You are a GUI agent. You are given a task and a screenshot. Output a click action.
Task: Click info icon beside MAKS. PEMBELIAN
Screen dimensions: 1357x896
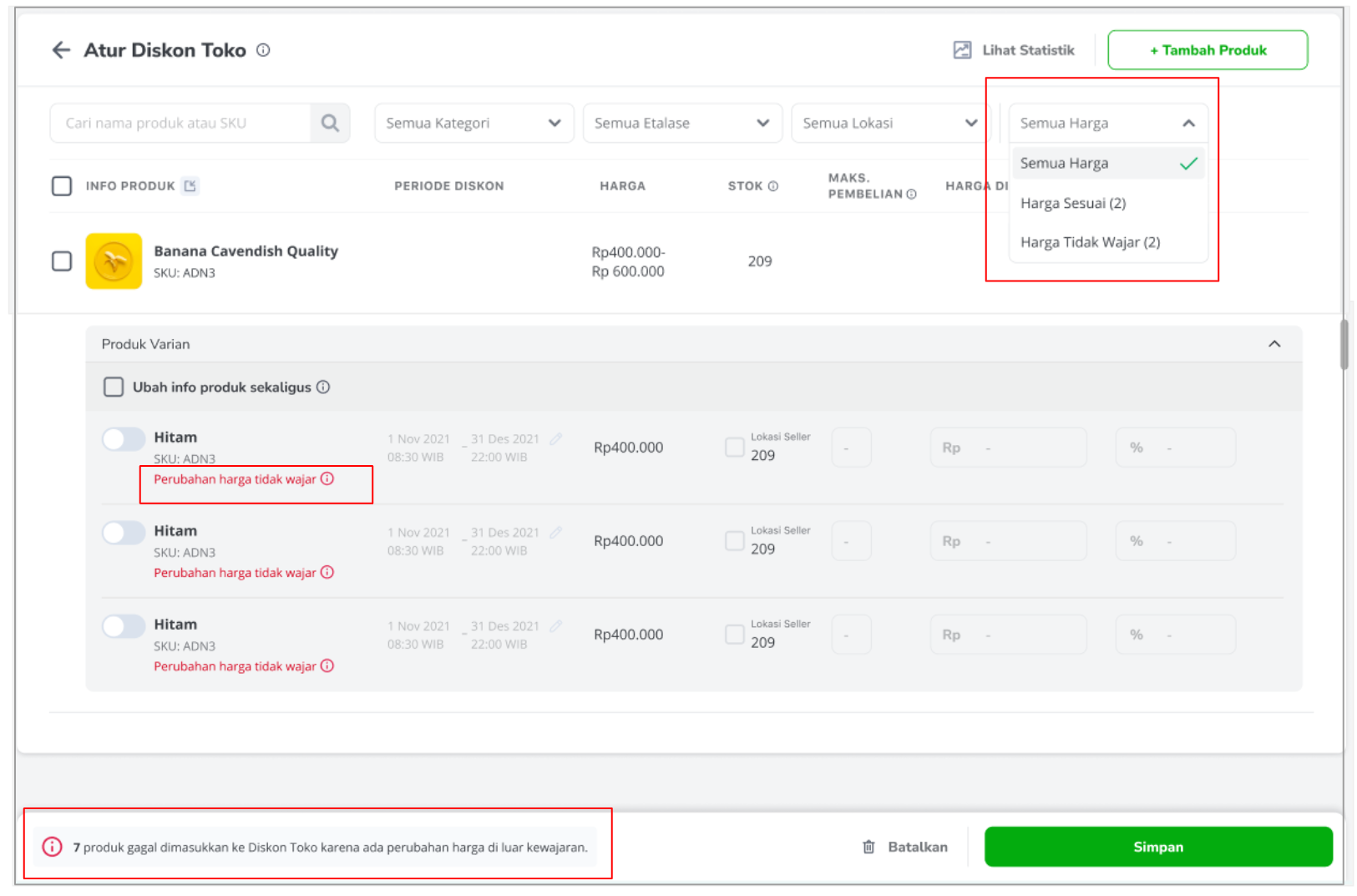pyautogui.click(x=912, y=195)
